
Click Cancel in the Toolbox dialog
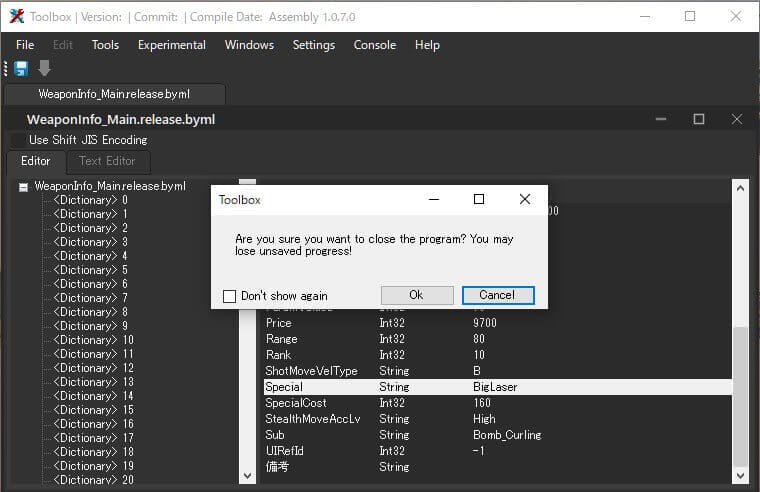click(498, 295)
